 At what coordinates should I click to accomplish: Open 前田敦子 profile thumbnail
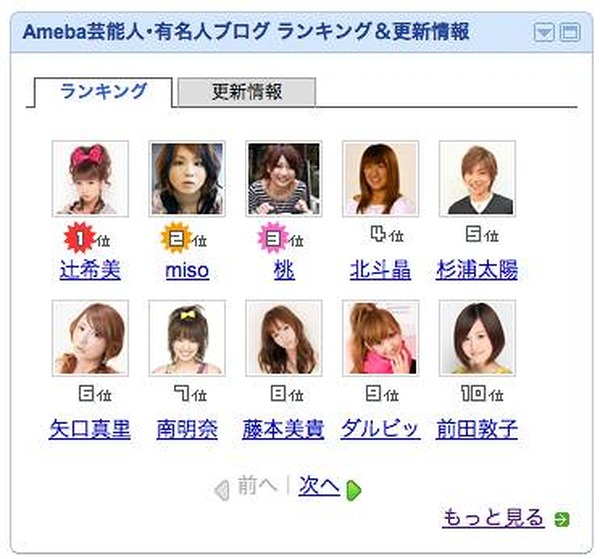477,338
